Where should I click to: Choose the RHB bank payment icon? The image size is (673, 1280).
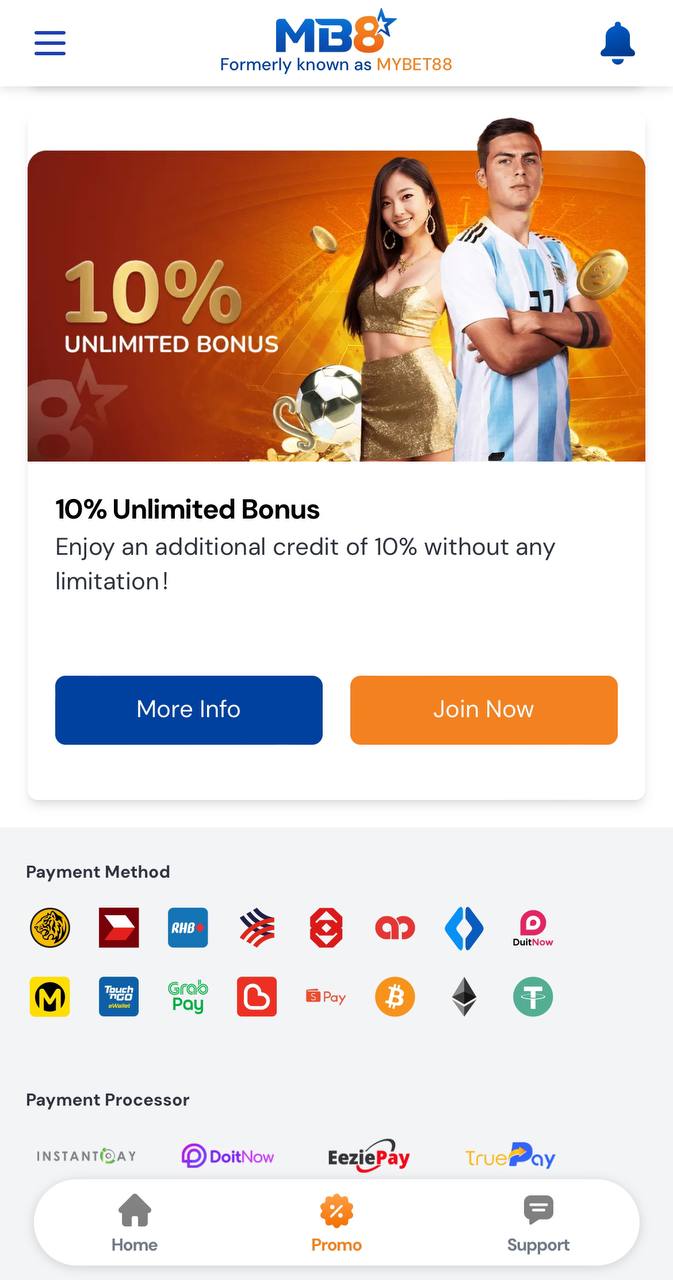pos(188,928)
